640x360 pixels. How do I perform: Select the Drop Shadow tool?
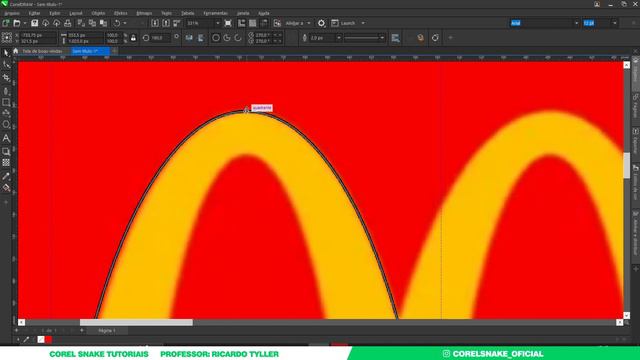6,151
